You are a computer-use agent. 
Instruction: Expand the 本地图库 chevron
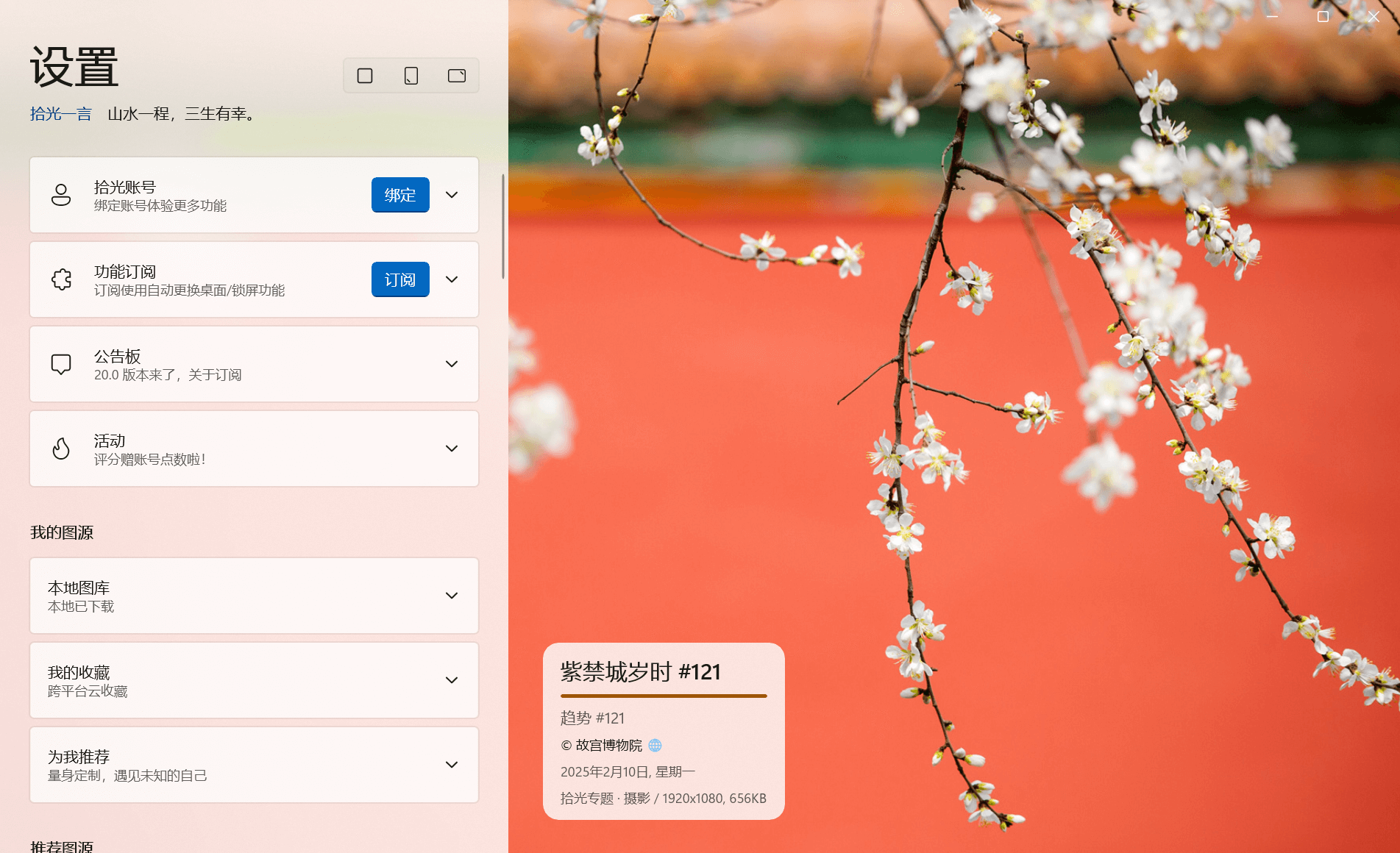(x=452, y=596)
